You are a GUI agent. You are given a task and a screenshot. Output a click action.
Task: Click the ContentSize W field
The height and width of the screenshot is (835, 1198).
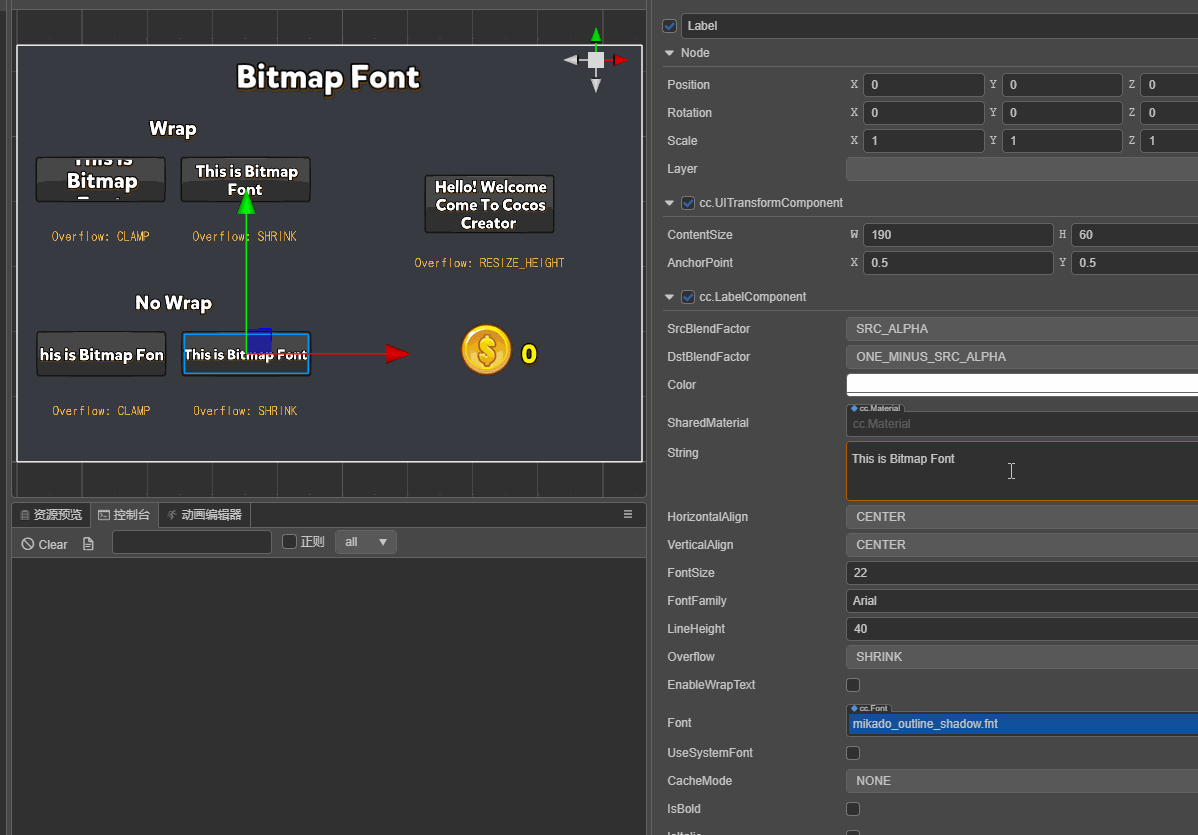[x=958, y=235]
